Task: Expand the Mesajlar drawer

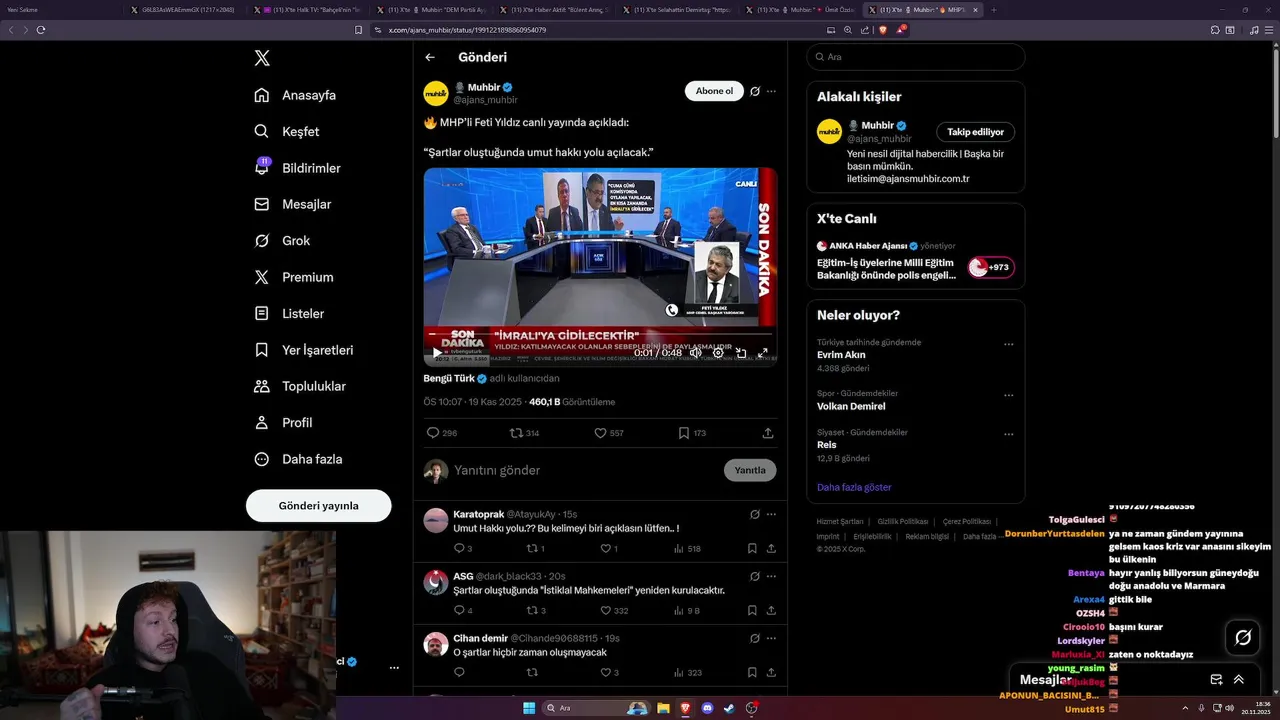Action: pyautogui.click(x=1238, y=679)
